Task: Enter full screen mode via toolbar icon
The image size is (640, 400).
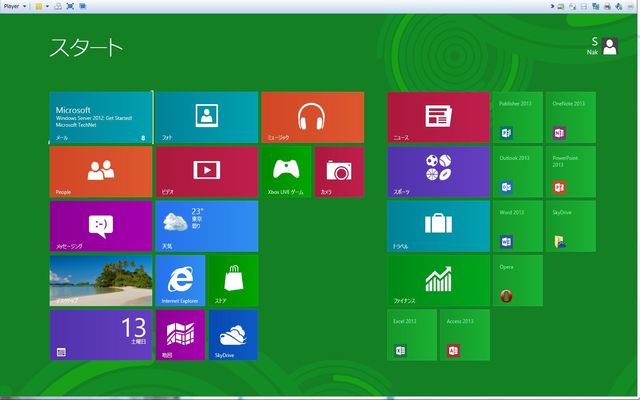Action: (x=70, y=6)
